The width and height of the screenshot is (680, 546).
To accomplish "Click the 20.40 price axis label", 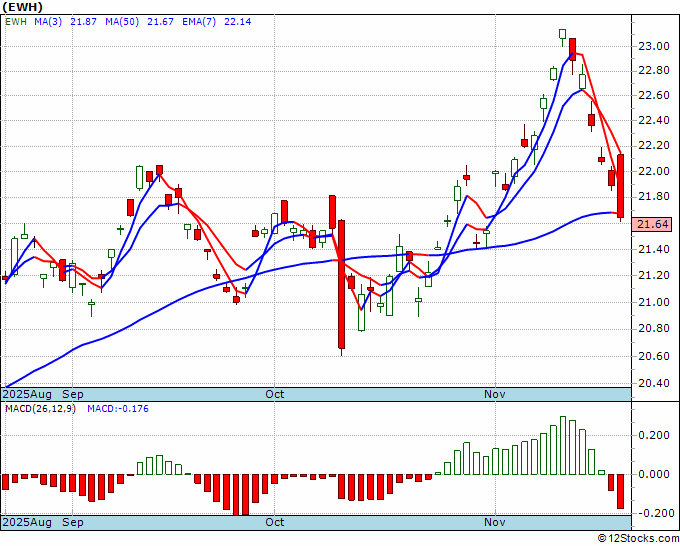I will (652, 384).
